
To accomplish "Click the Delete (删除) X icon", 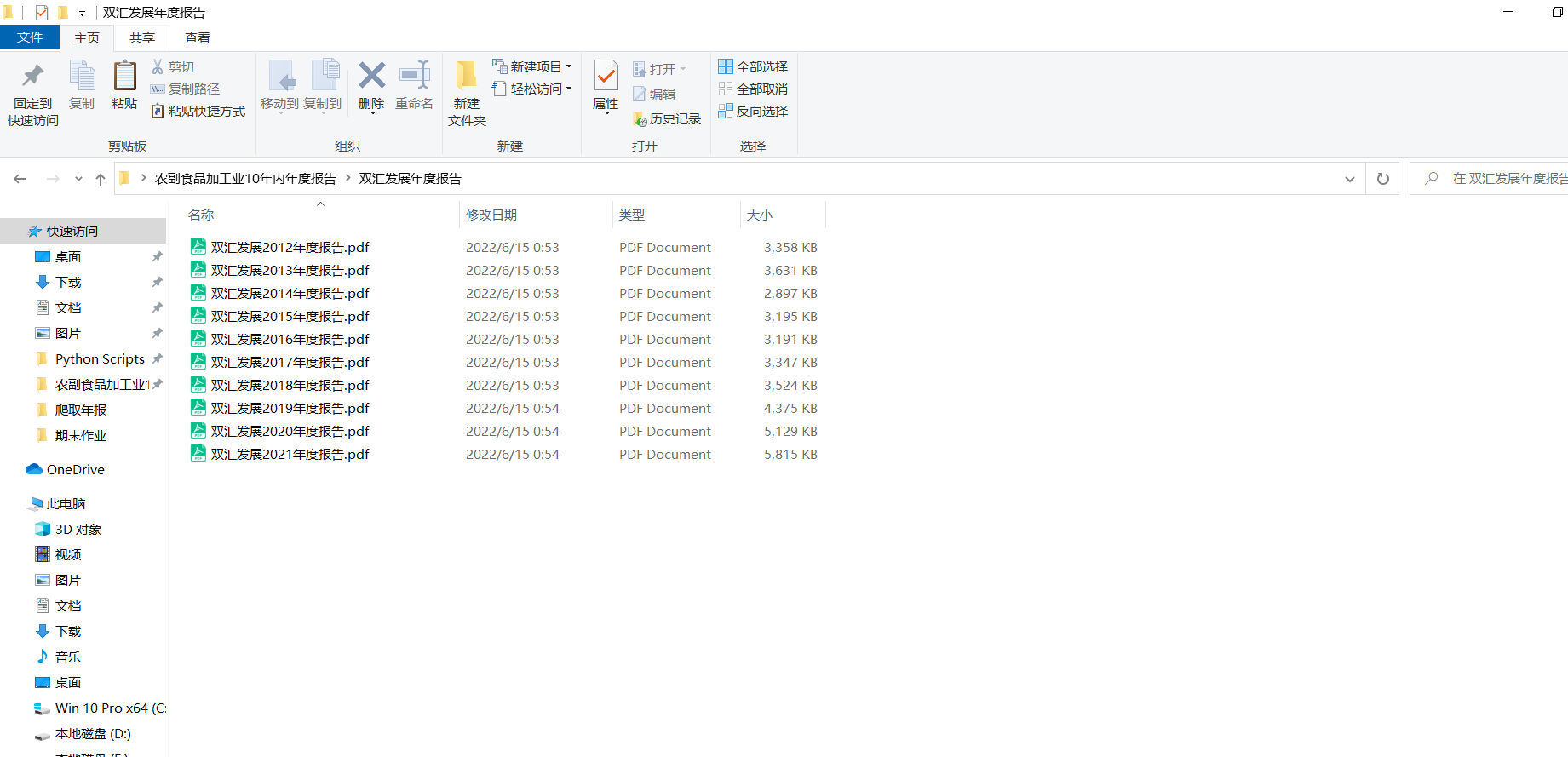I will click(x=371, y=75).
